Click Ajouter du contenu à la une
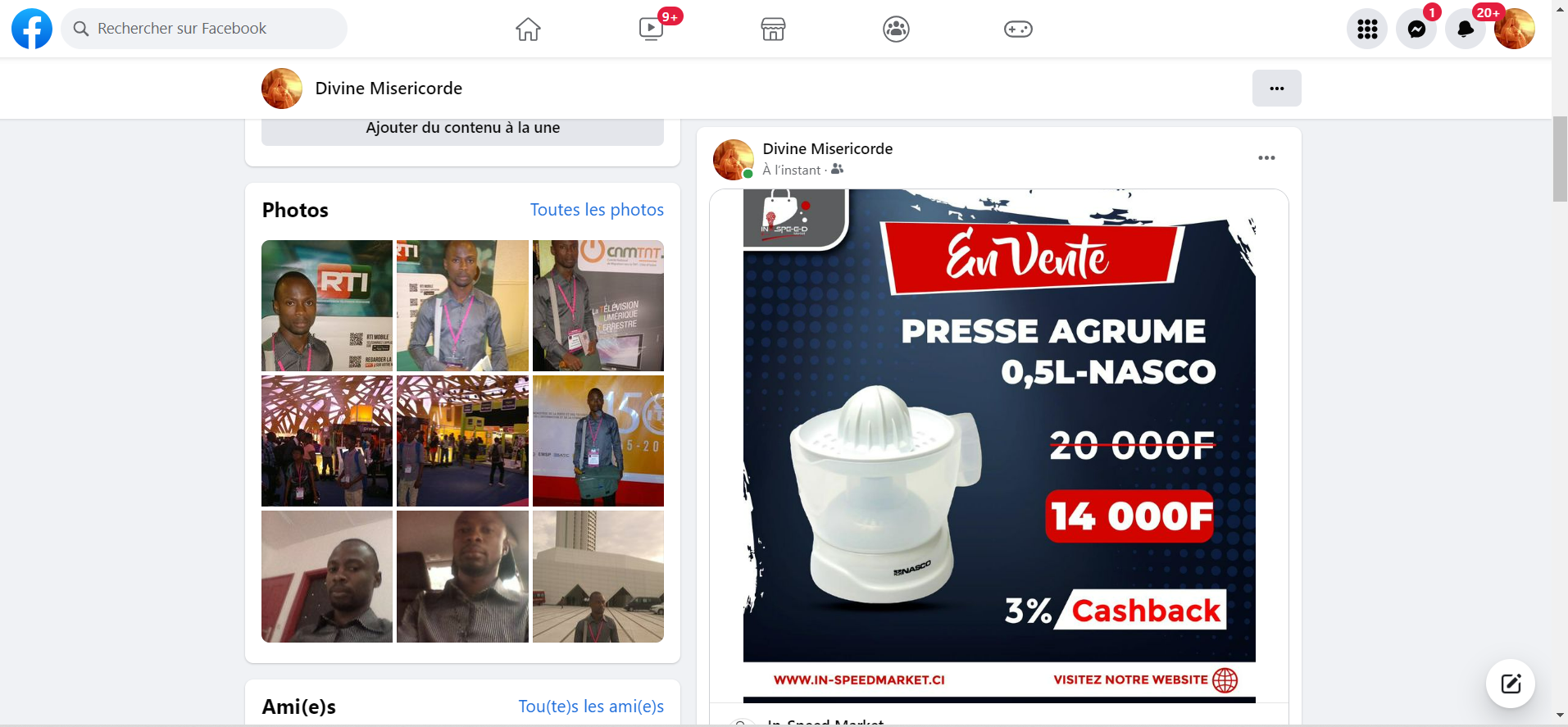The height and width of the screenshot is (727, 1568). point(462,129)
